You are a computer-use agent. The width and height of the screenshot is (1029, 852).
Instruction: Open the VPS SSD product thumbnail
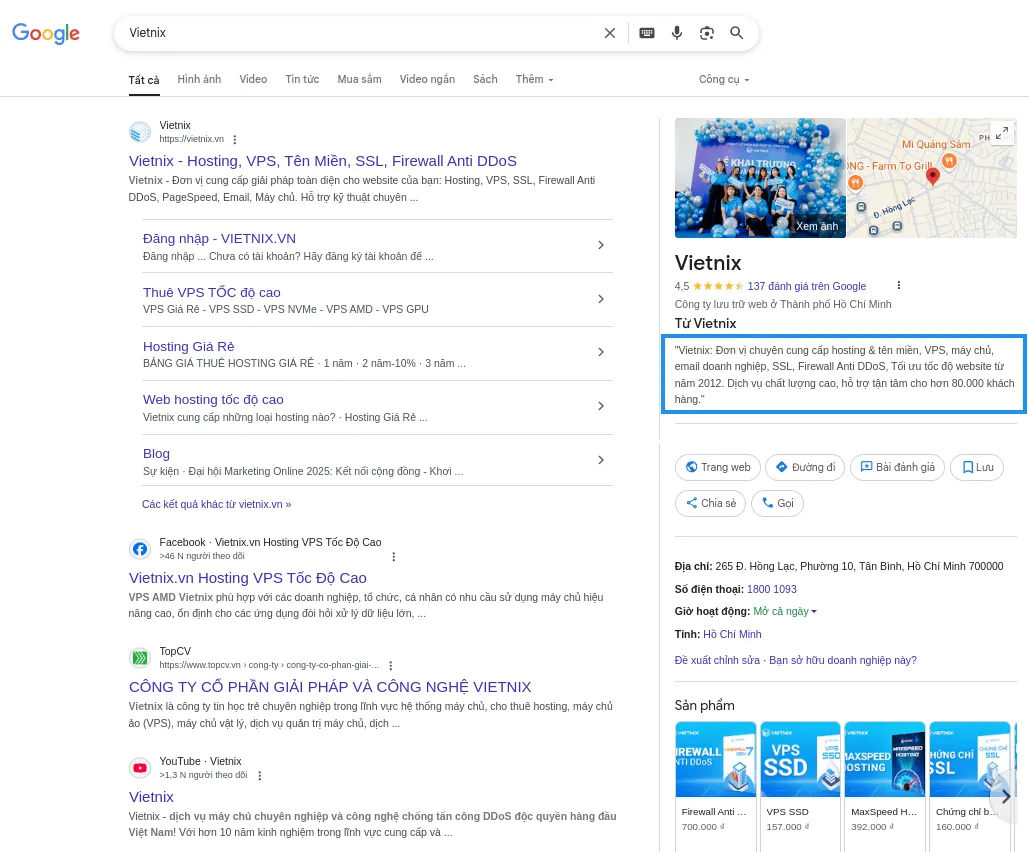(799, 759)
